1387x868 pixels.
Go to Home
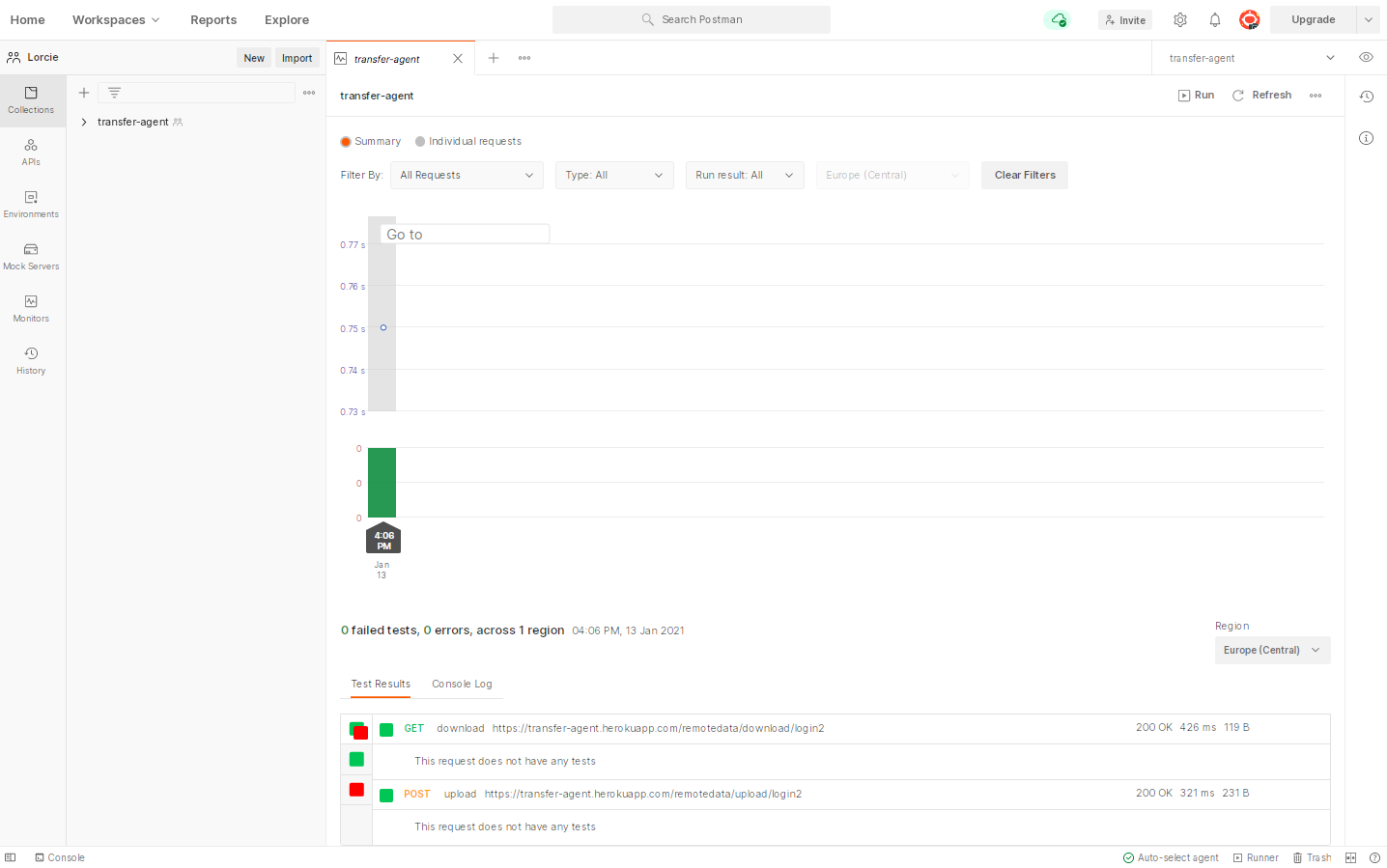pos(28,20)
